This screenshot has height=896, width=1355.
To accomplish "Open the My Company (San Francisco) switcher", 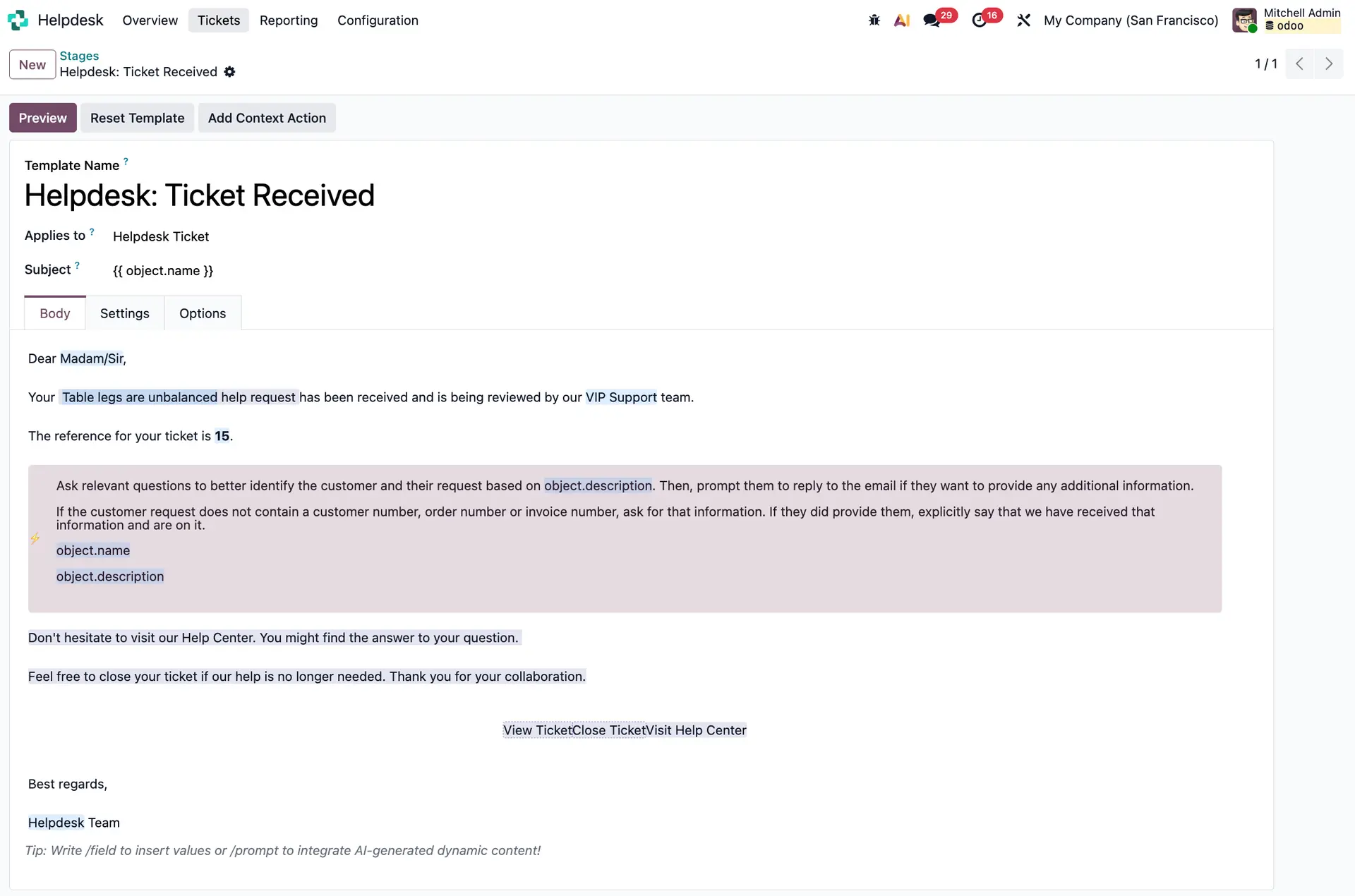I will [1131, 20].
